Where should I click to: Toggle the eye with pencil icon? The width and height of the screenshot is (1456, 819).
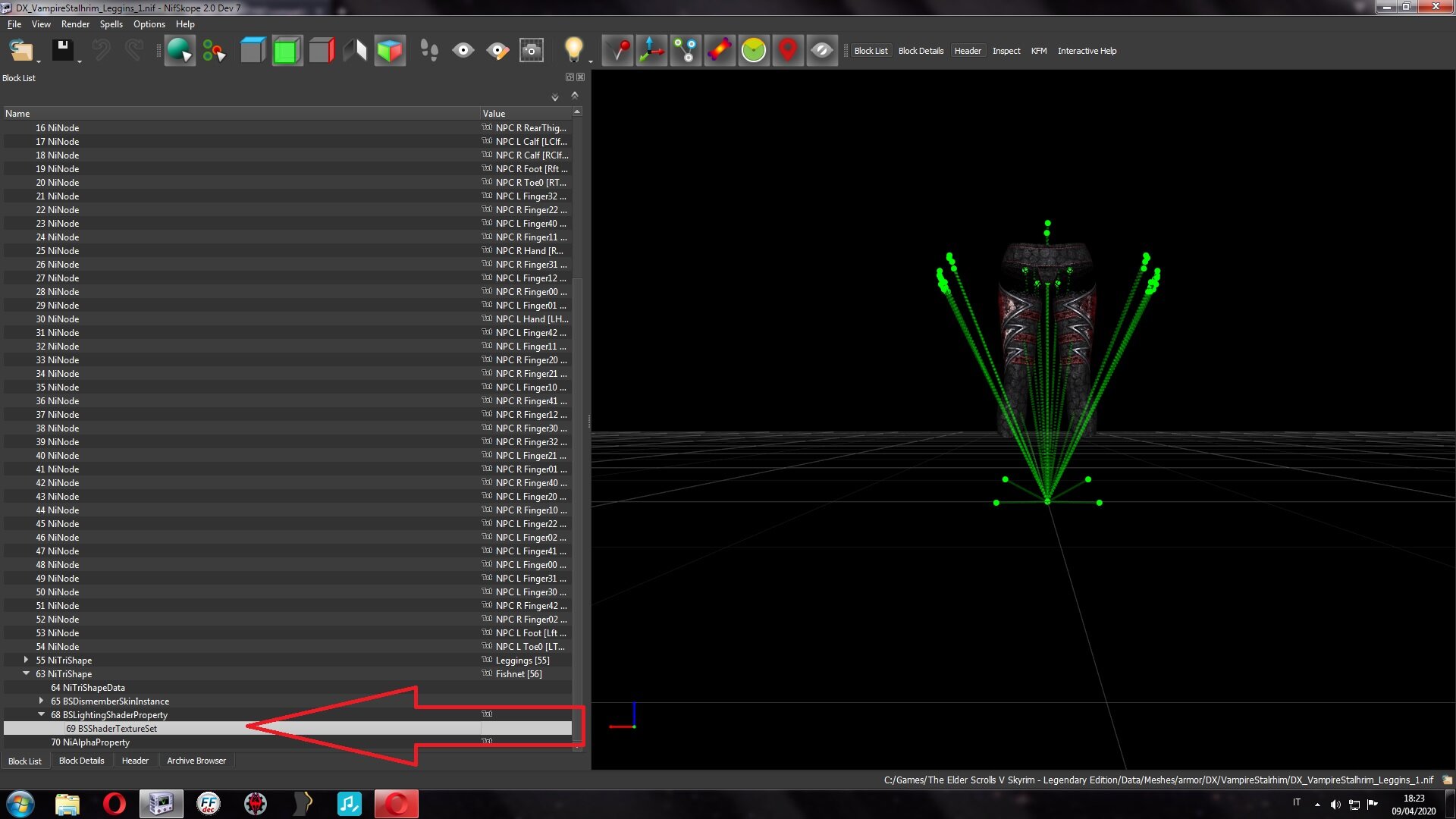[x=497, y=51]
